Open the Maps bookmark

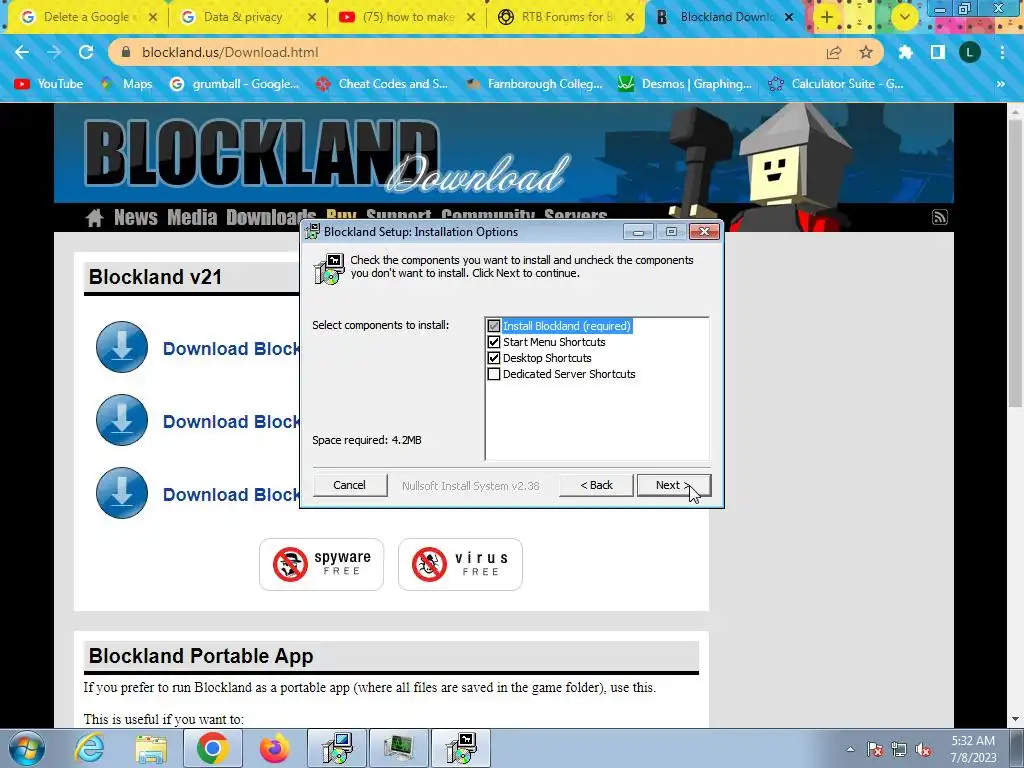click(x=127, y=84)
